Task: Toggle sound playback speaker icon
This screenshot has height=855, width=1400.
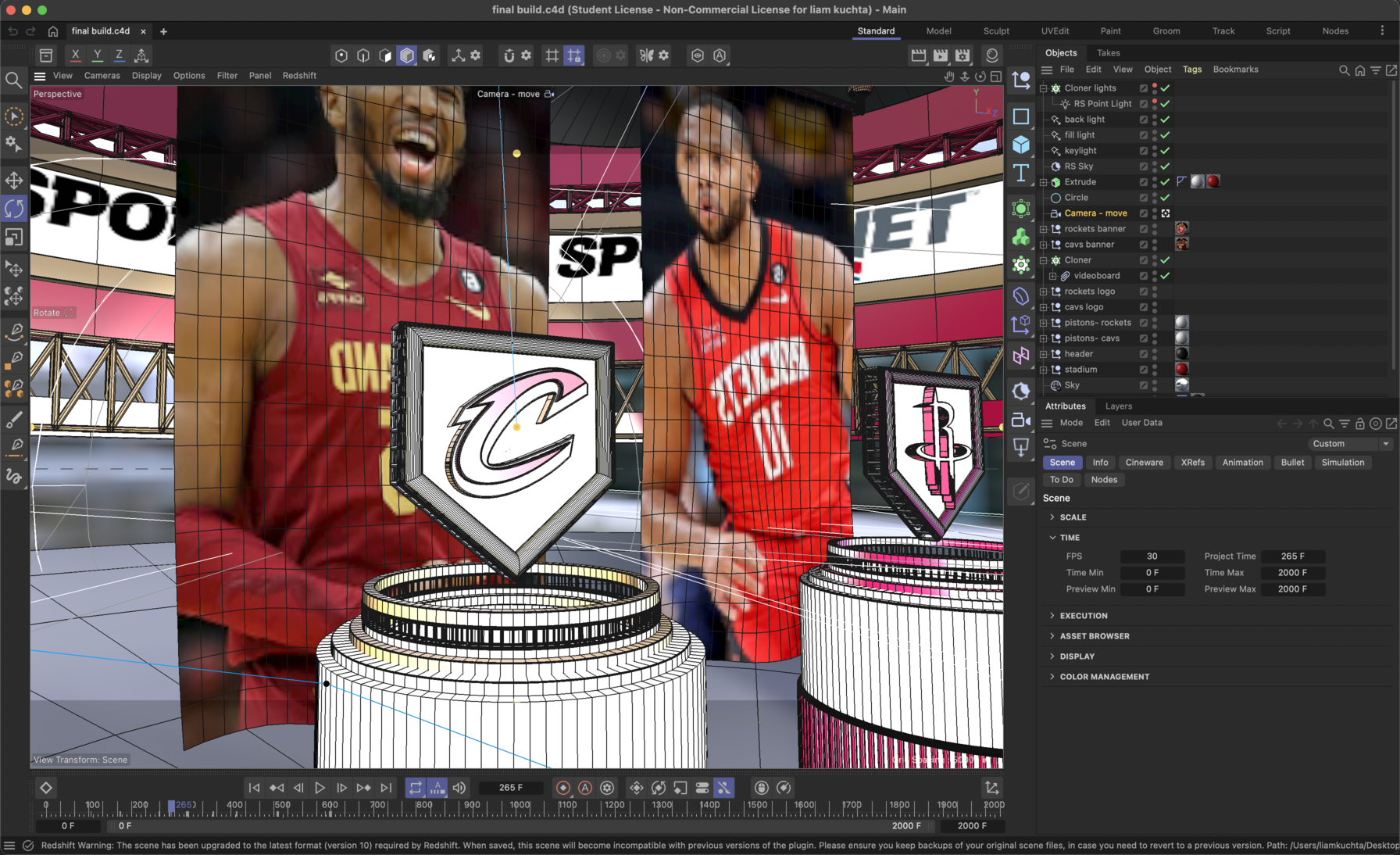Action: tap(459, 788)
